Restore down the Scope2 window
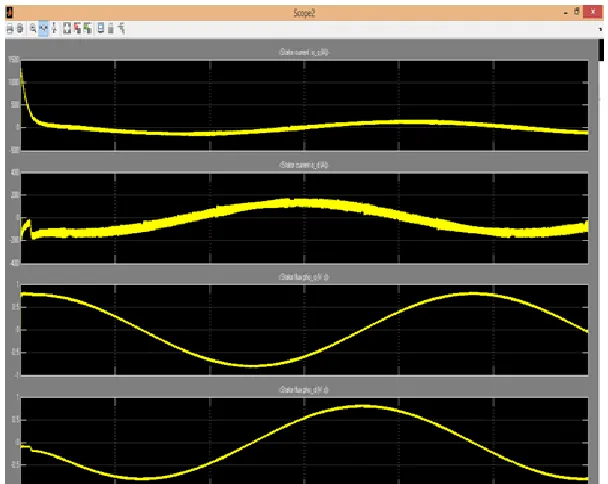 [577, 12]
